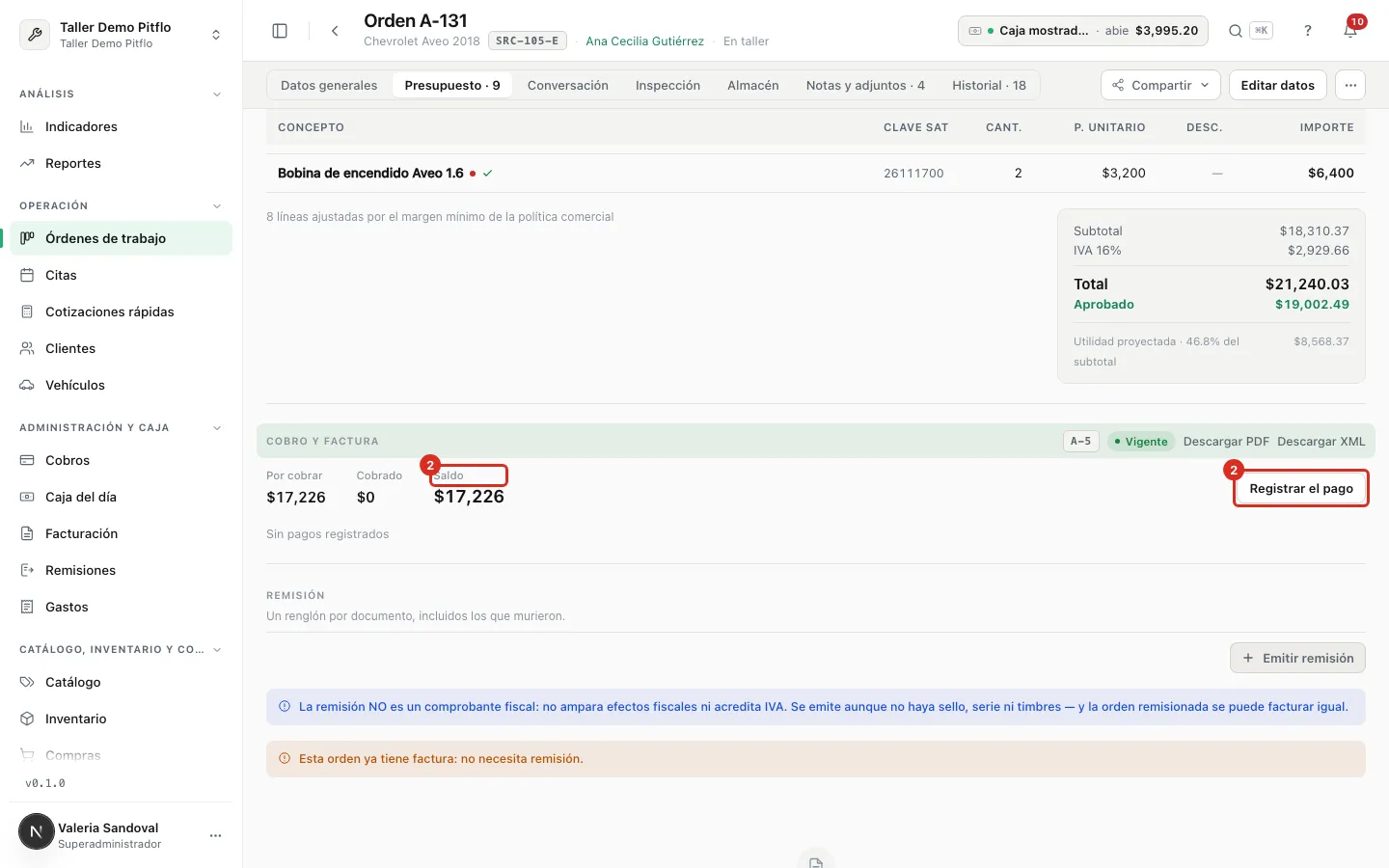Screen dimensions: 1389x868
Task: Collapse the Análisis sidebar section
Action: click(217, 95)
